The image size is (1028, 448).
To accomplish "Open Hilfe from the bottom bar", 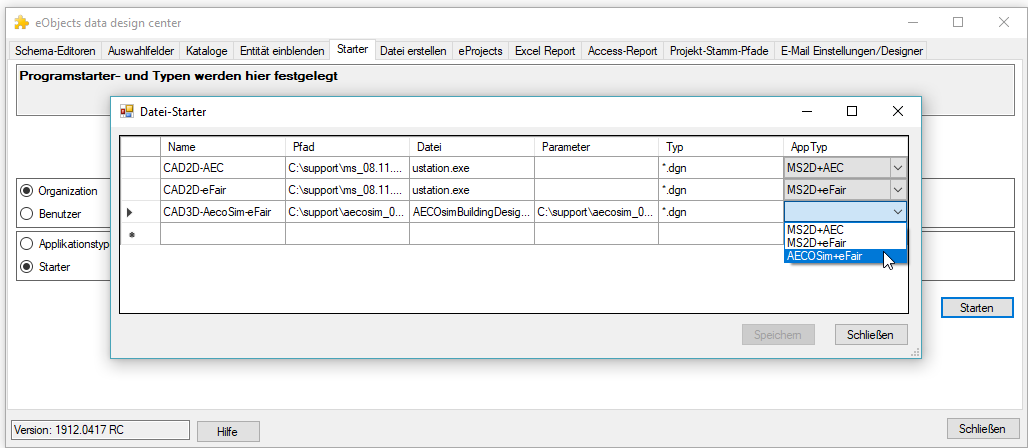I will tap(227, 432).
